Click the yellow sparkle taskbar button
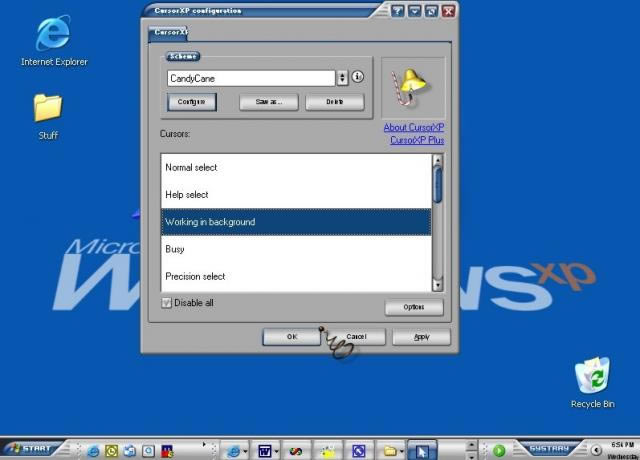Image resolution: width=640 pixels, height=460 pixels. click(x=327, y=451)
